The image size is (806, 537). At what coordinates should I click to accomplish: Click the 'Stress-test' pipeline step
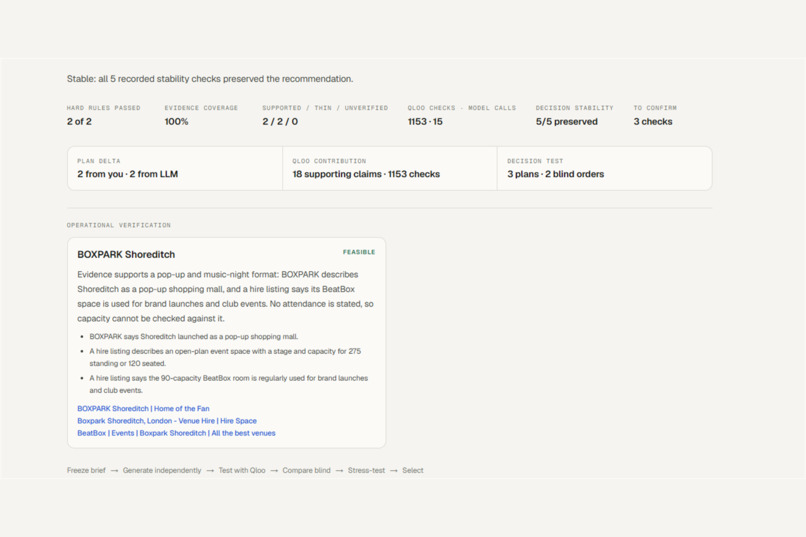[x=366, y=470]
